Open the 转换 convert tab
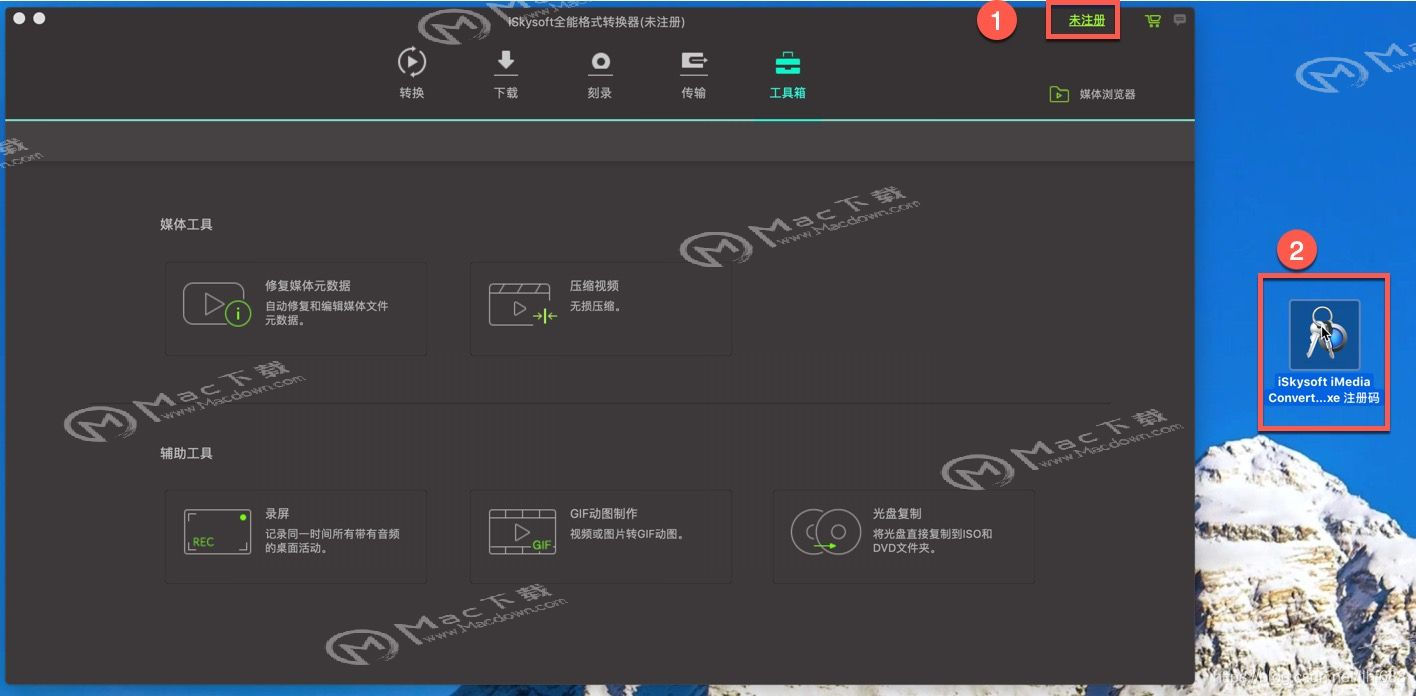The width and height of the screenshot is (1416, 696). 412,73
